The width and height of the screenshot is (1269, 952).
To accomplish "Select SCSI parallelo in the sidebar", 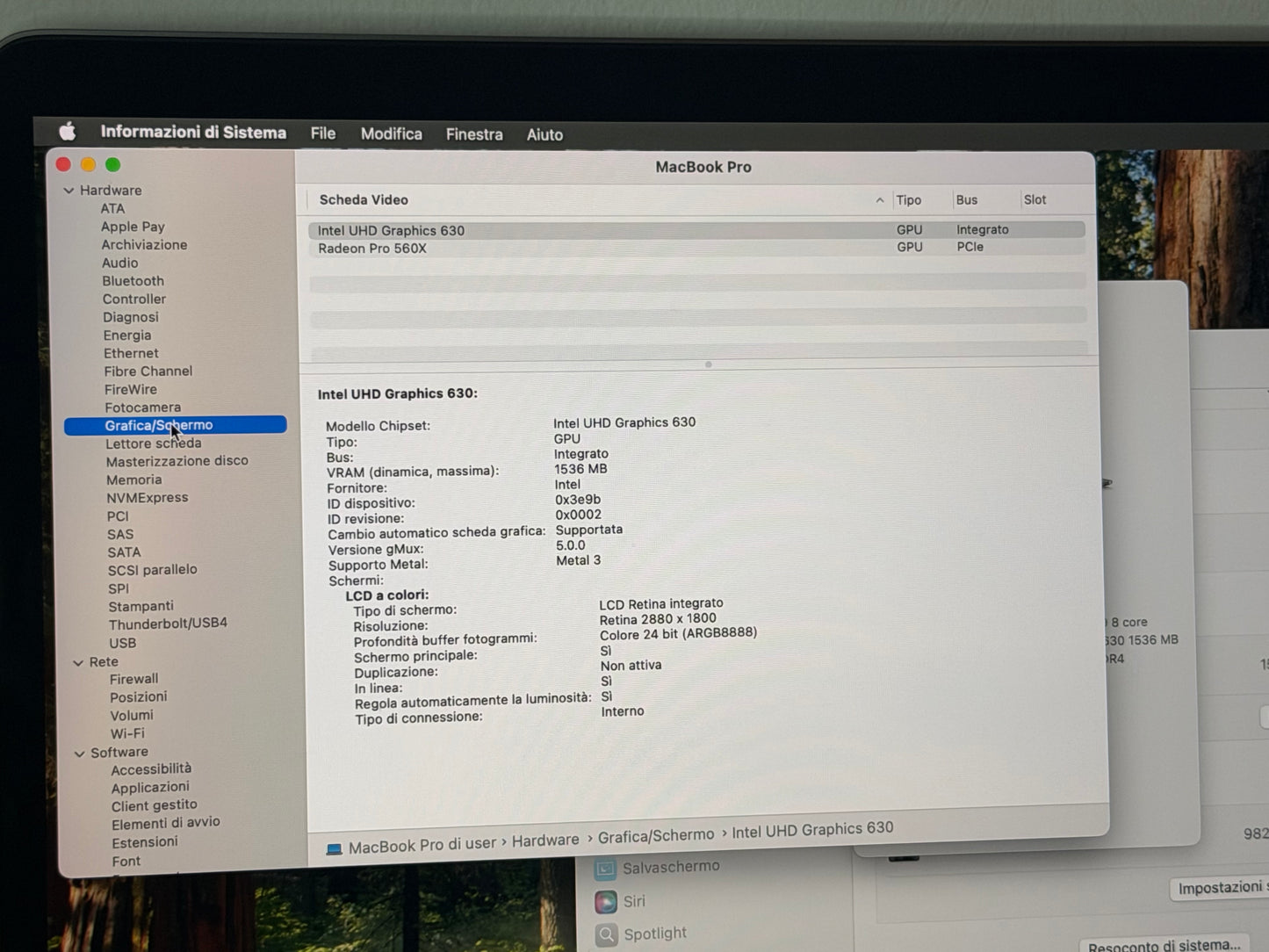I will tap(152, 570).
